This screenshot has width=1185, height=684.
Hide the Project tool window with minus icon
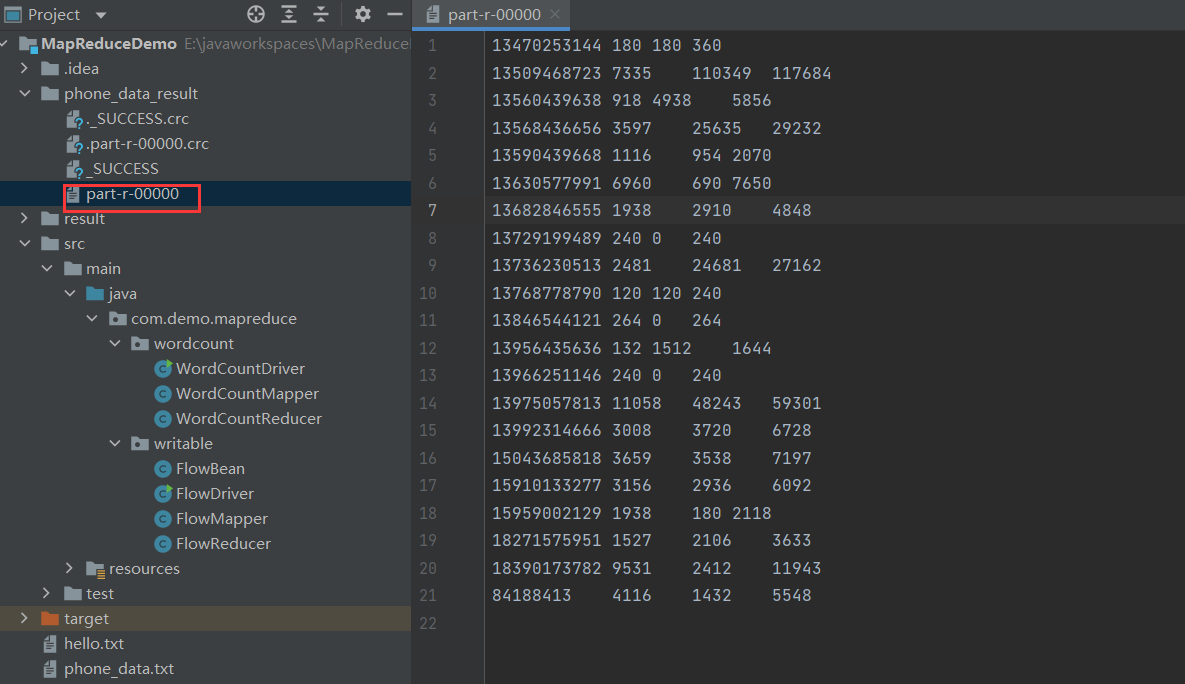(x=394, y=14)
